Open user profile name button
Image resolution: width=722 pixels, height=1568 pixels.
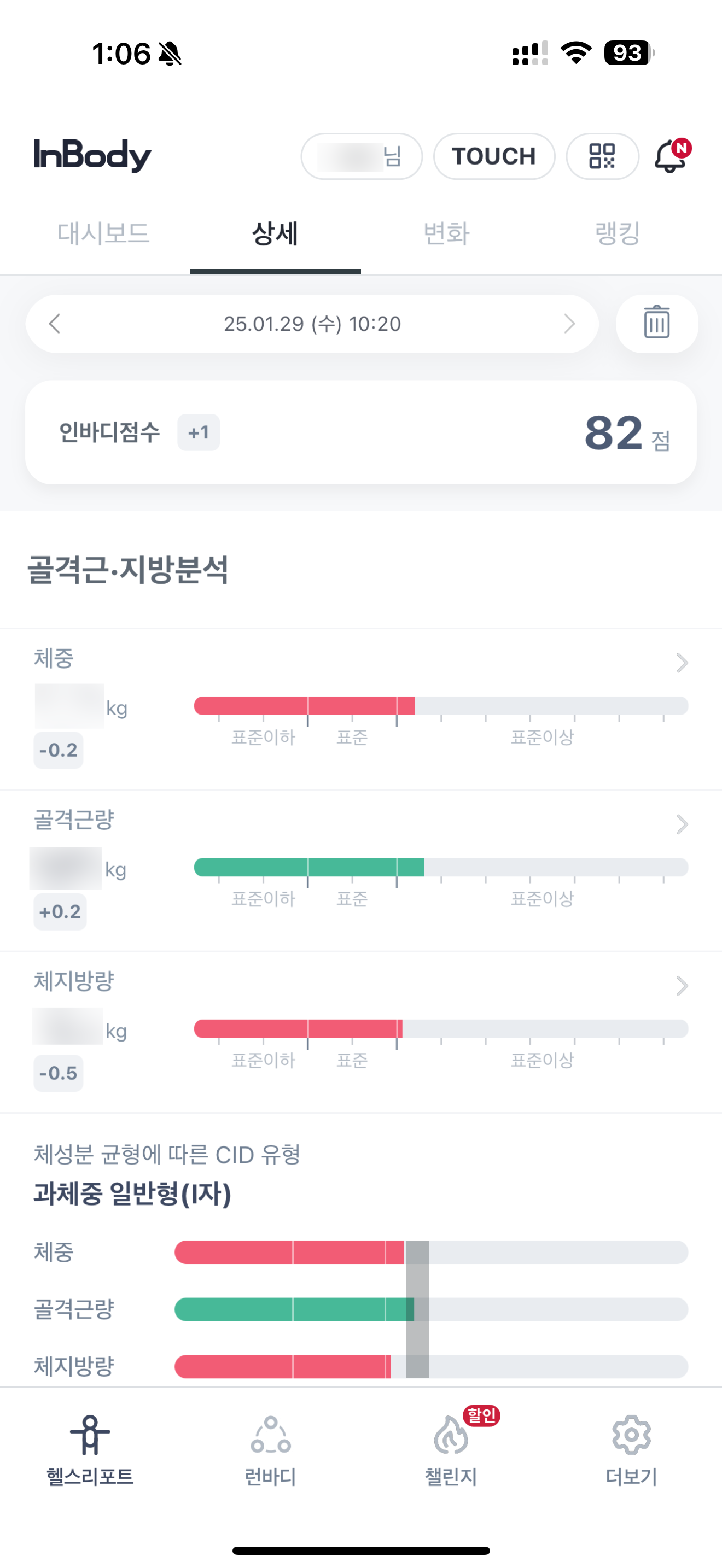click(361, 156)
